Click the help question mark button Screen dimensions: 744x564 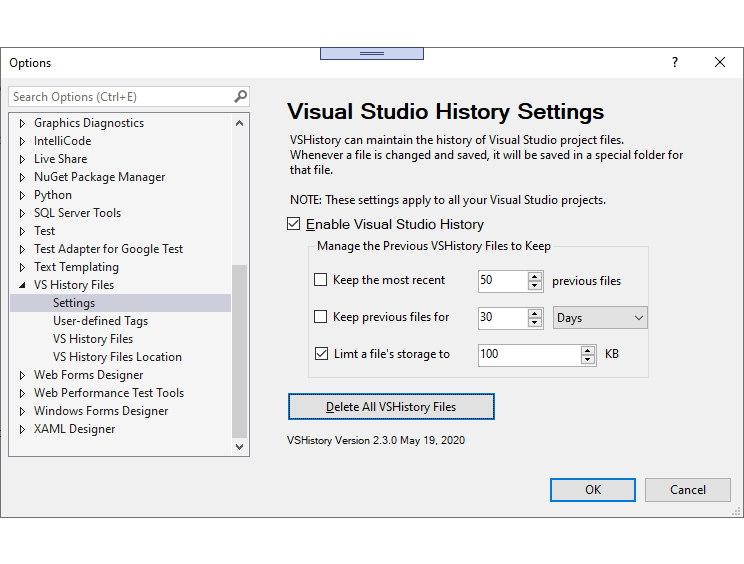[675, 62]
